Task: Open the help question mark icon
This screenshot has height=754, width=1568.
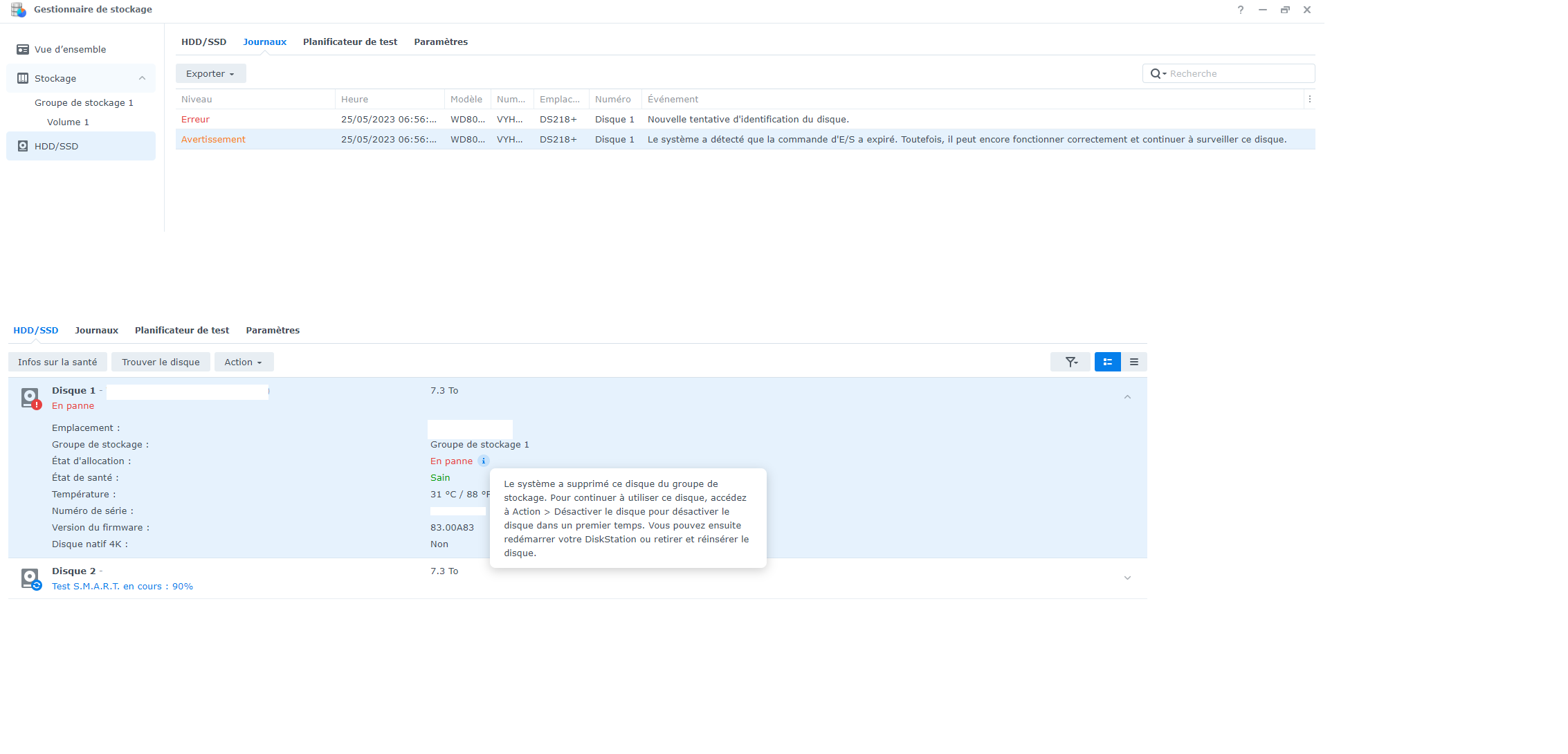Action: (1241, 10)
